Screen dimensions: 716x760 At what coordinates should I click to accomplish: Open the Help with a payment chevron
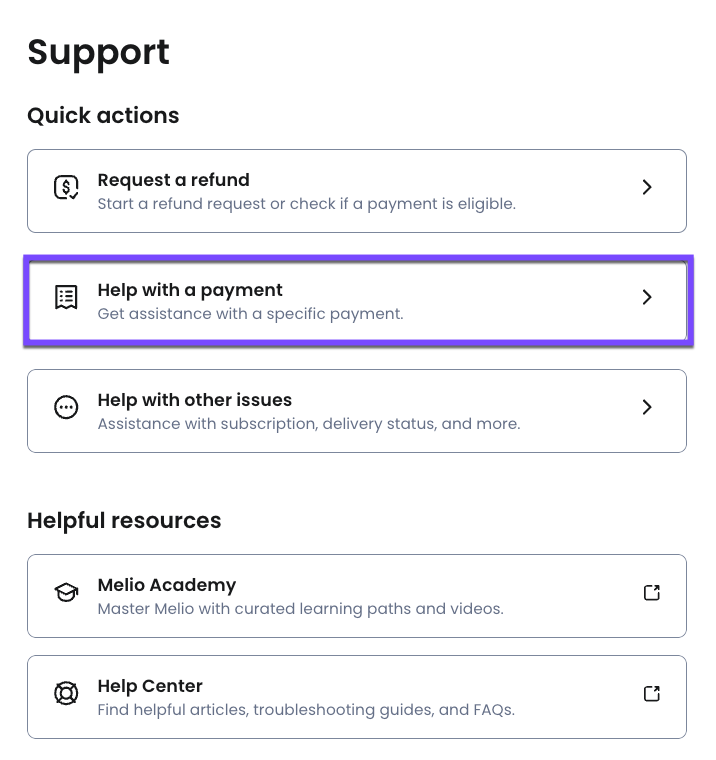tap(647, 297)
